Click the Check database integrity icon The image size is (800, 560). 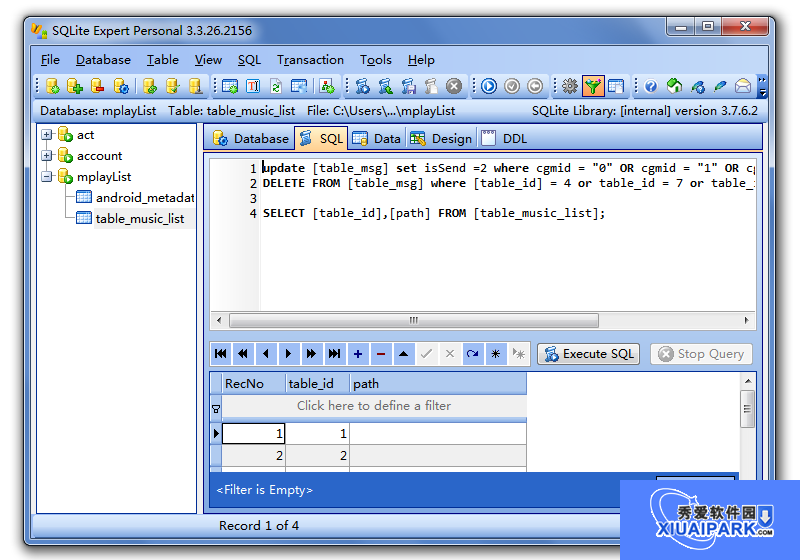click(x=172, y=86)
